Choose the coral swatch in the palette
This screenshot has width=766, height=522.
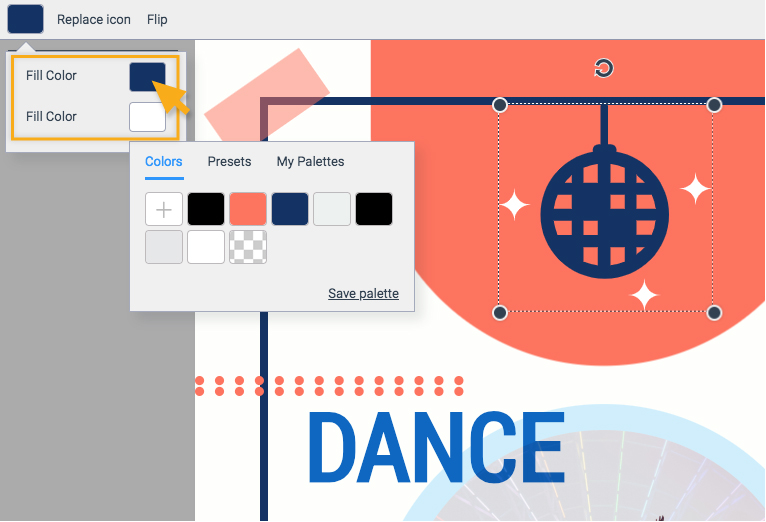click(248, 209)
